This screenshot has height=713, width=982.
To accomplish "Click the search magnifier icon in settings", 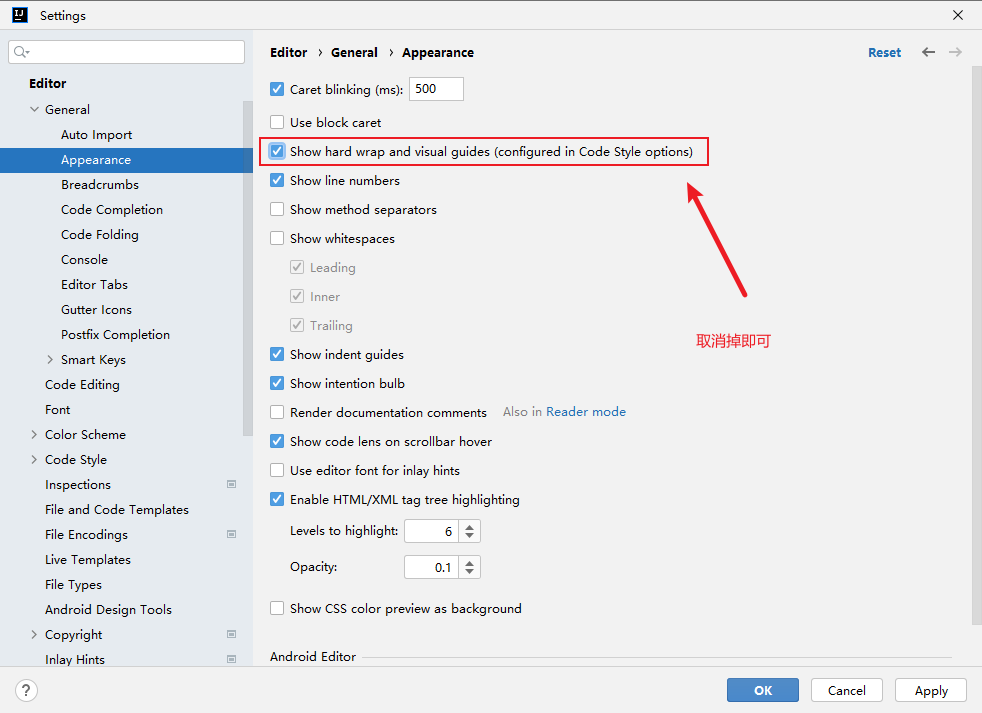I will coord(22,52).
